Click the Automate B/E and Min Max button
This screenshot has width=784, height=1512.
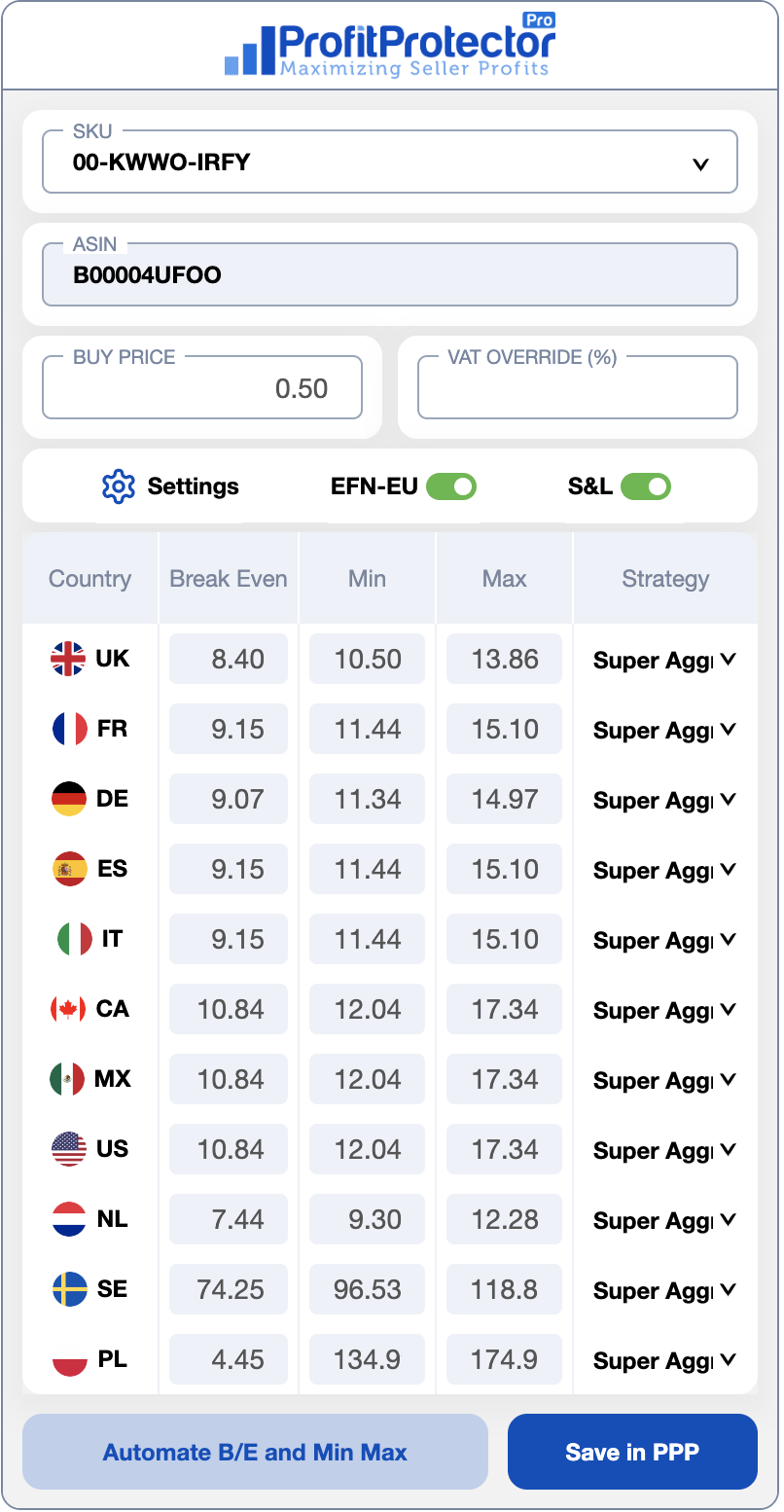(255, 1452)
